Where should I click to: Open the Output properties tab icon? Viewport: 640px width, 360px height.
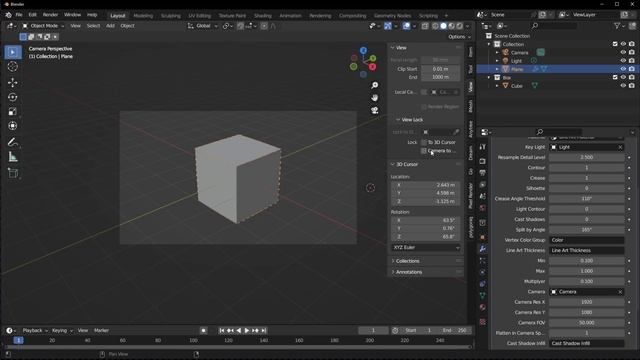[x=482, y=173]
